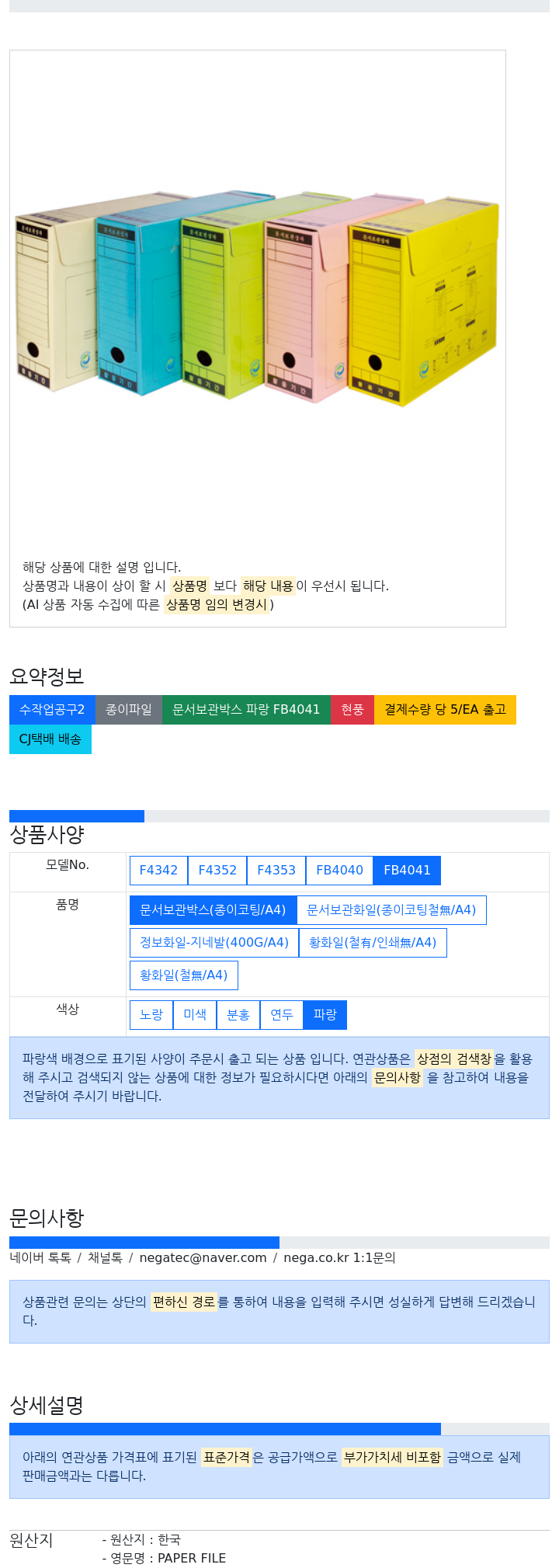Open the document box product image
This screenshot has width=559, height=1568.
(x=257, y=299)
